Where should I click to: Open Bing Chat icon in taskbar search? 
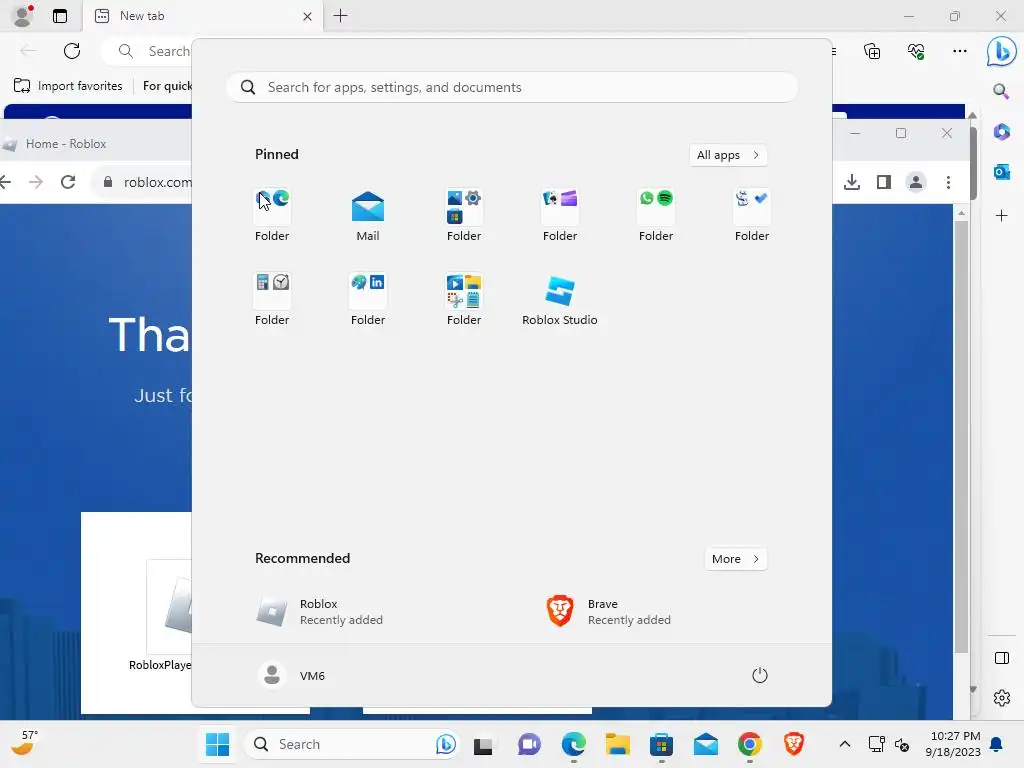(445, 744)
